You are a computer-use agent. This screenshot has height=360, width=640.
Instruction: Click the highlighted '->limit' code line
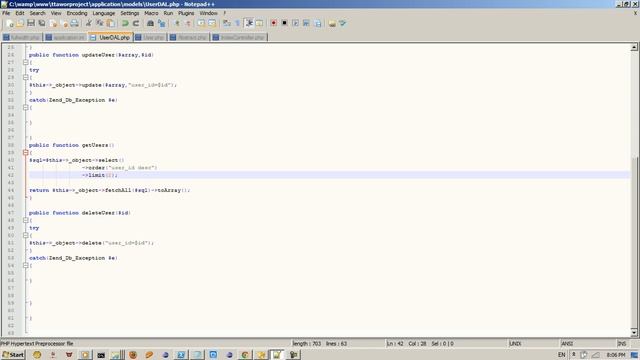pyautogui.click(x=329, y=175)
